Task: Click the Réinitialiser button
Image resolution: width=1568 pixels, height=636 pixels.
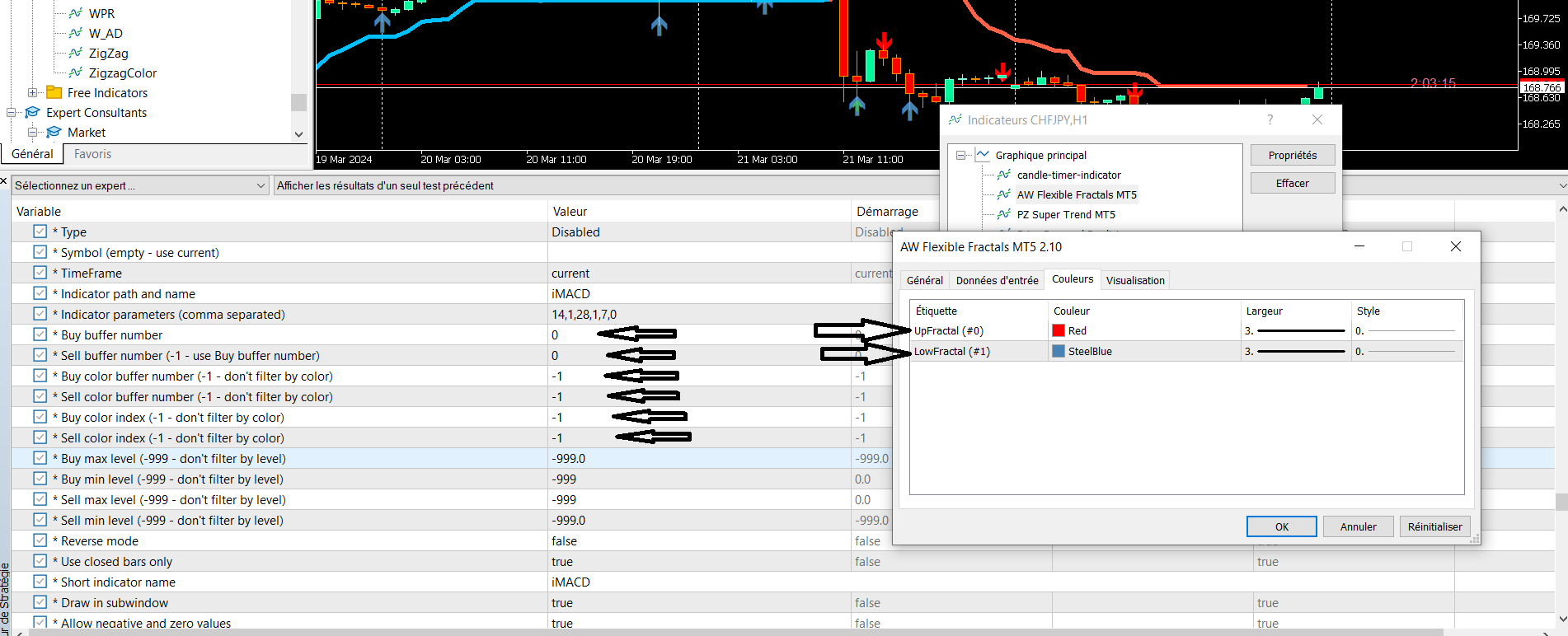Action: pos(1434,526)
